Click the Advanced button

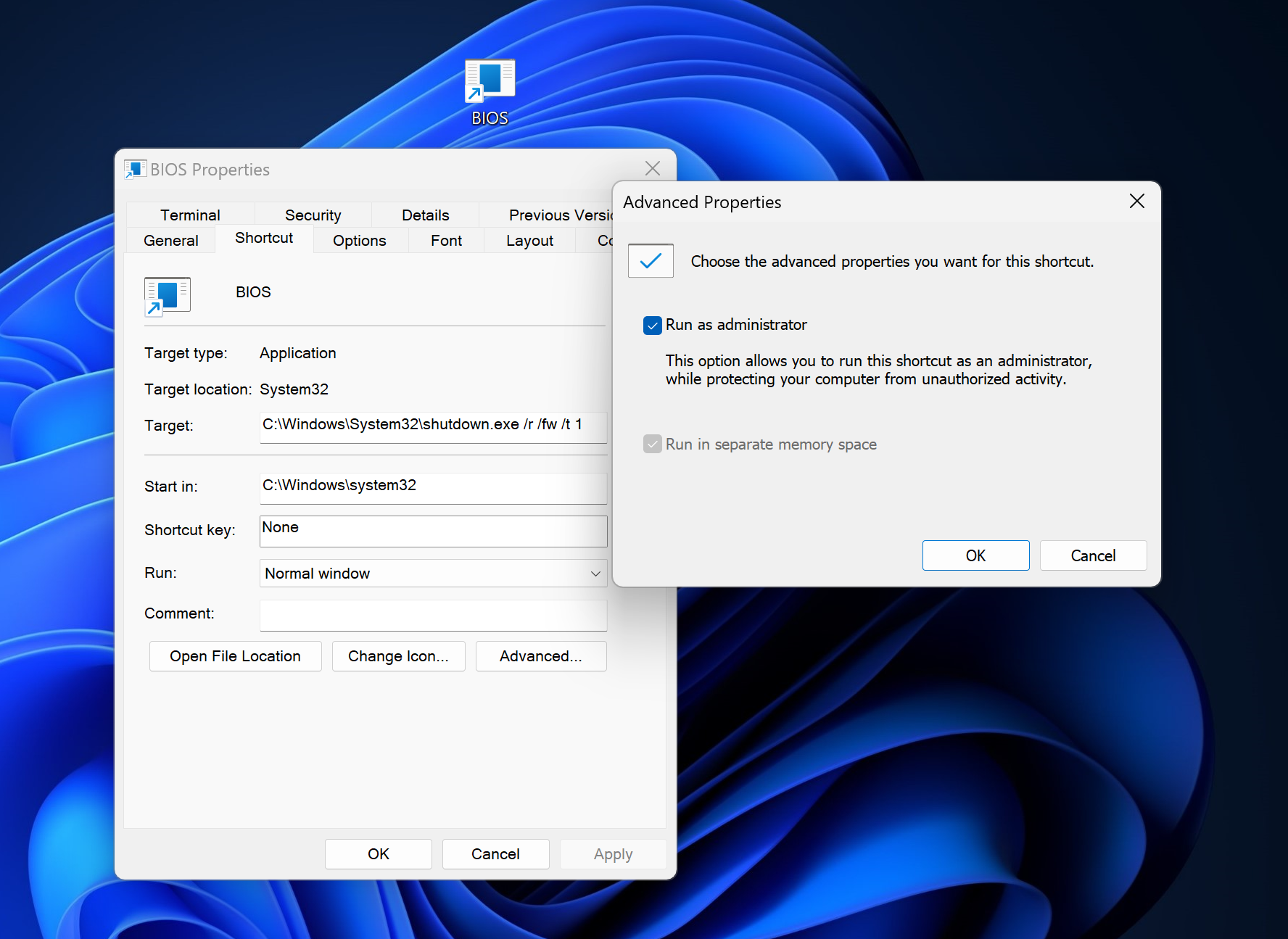coord(541,656)
